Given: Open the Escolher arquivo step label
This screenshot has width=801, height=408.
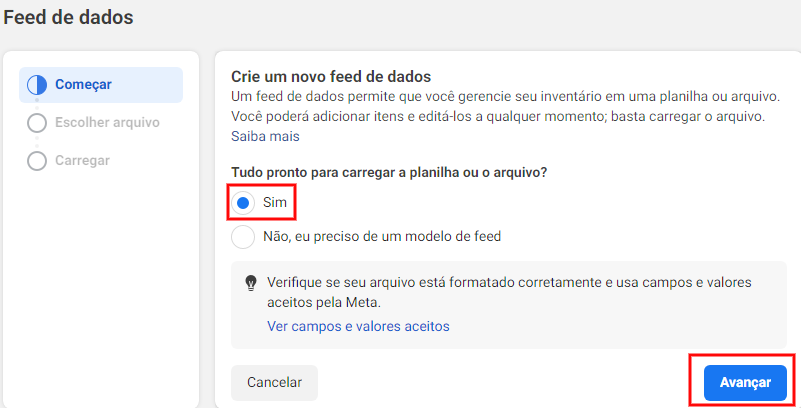Looking at the screenshot, I should click(107, 123).
